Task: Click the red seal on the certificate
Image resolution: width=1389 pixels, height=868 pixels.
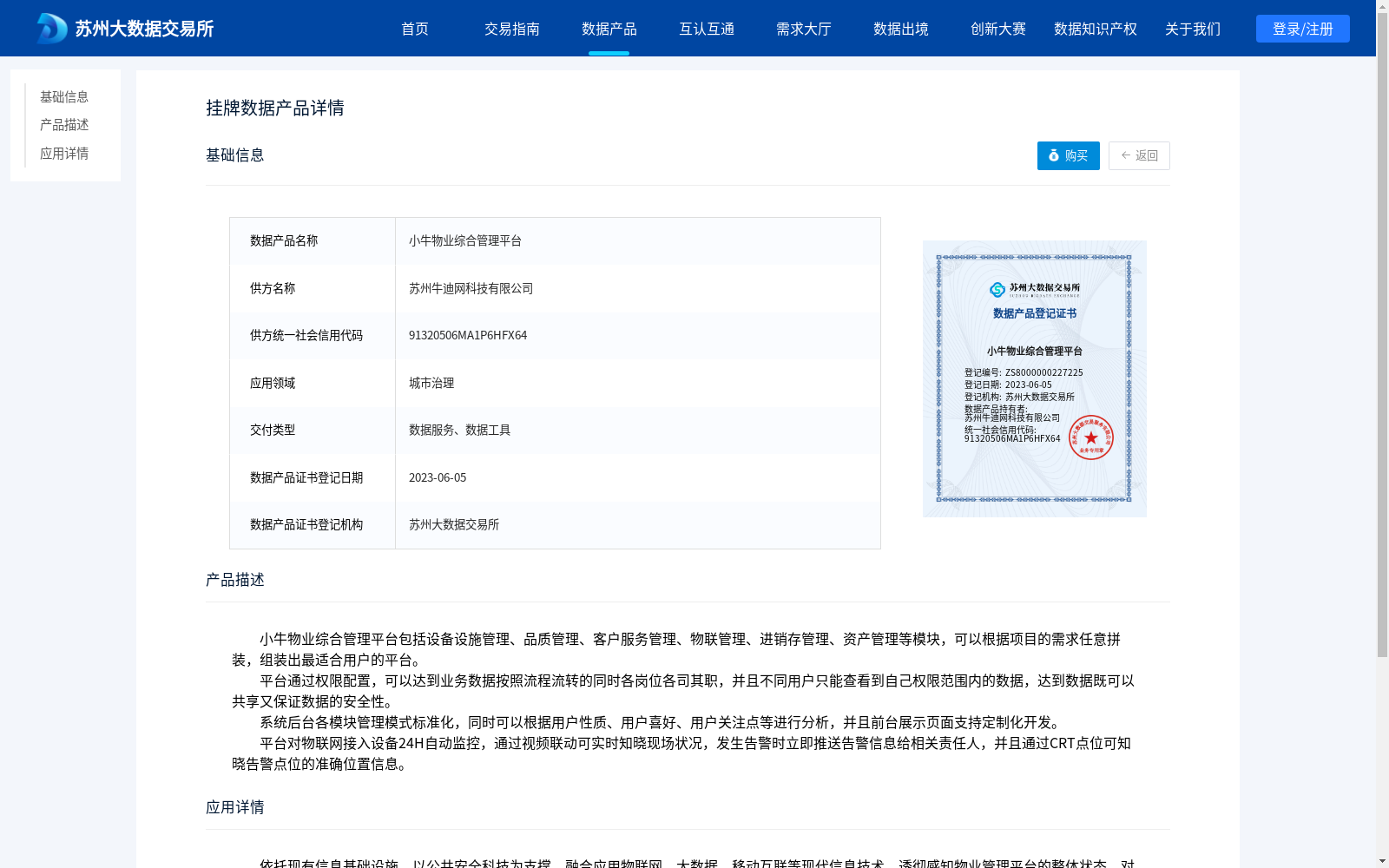Action: point(1091,437)
